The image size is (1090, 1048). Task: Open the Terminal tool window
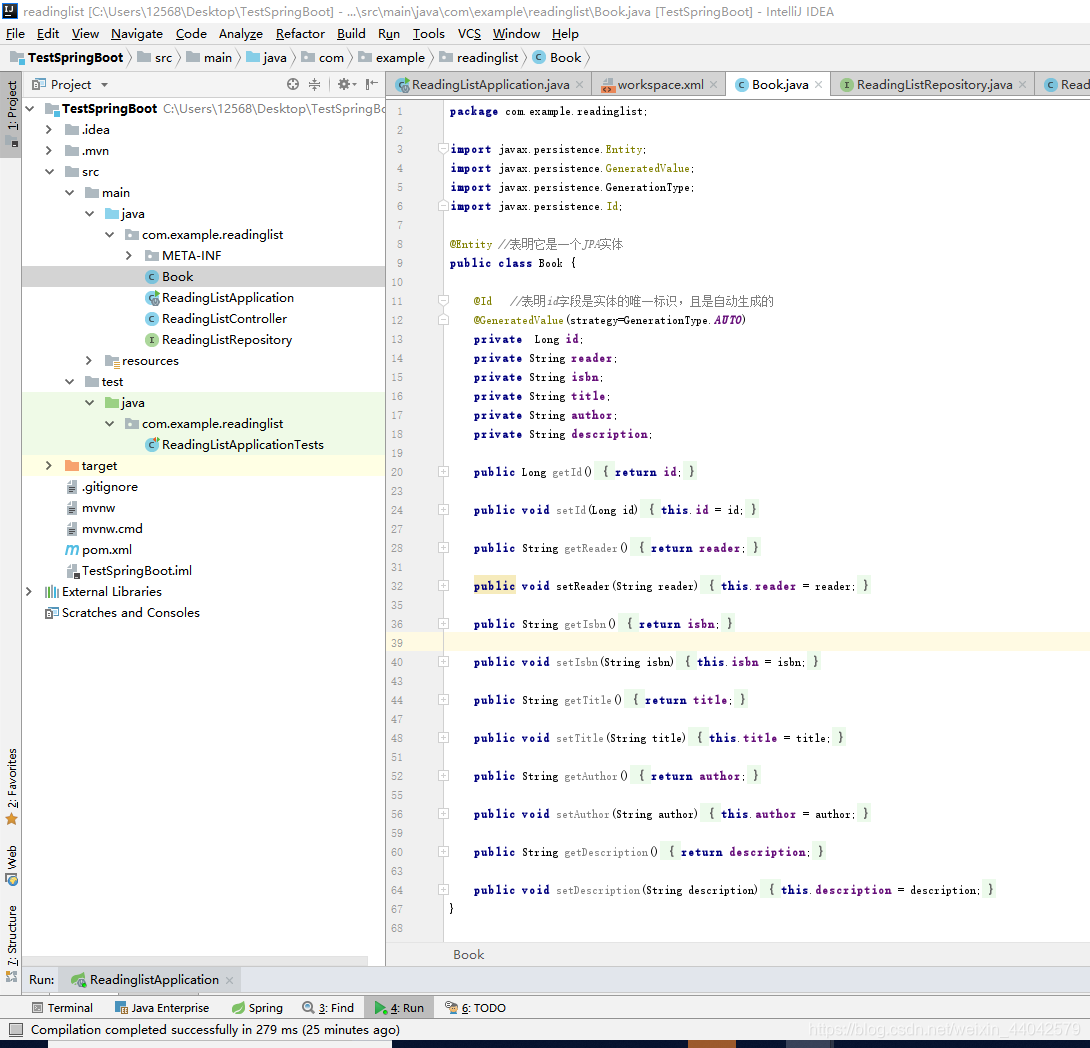coord(62,1008)
